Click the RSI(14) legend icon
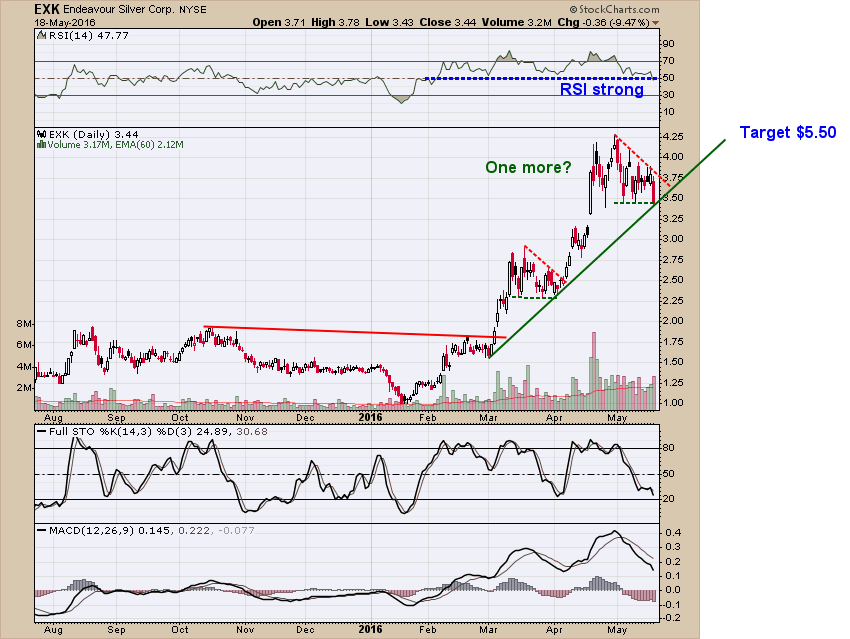Screen dimensions: 850x639 (42, 36)
